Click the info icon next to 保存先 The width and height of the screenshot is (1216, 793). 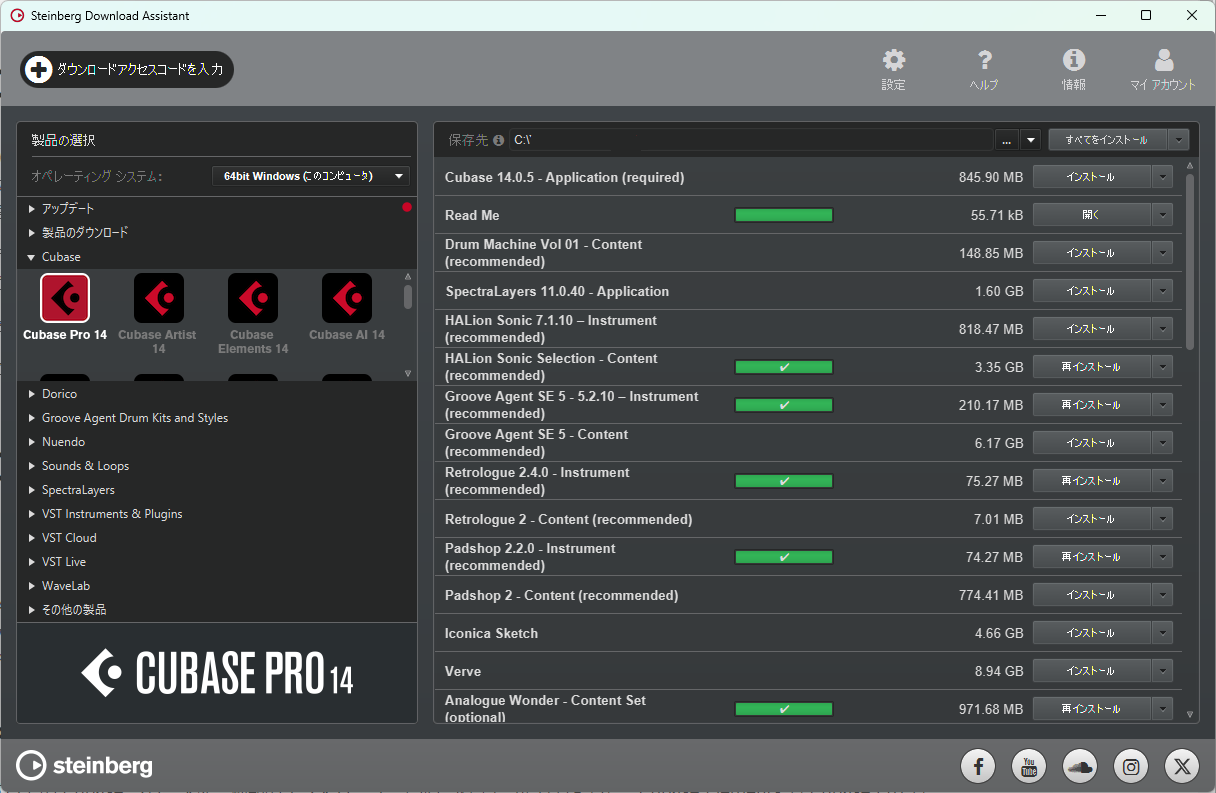click(x=498, y=140)
